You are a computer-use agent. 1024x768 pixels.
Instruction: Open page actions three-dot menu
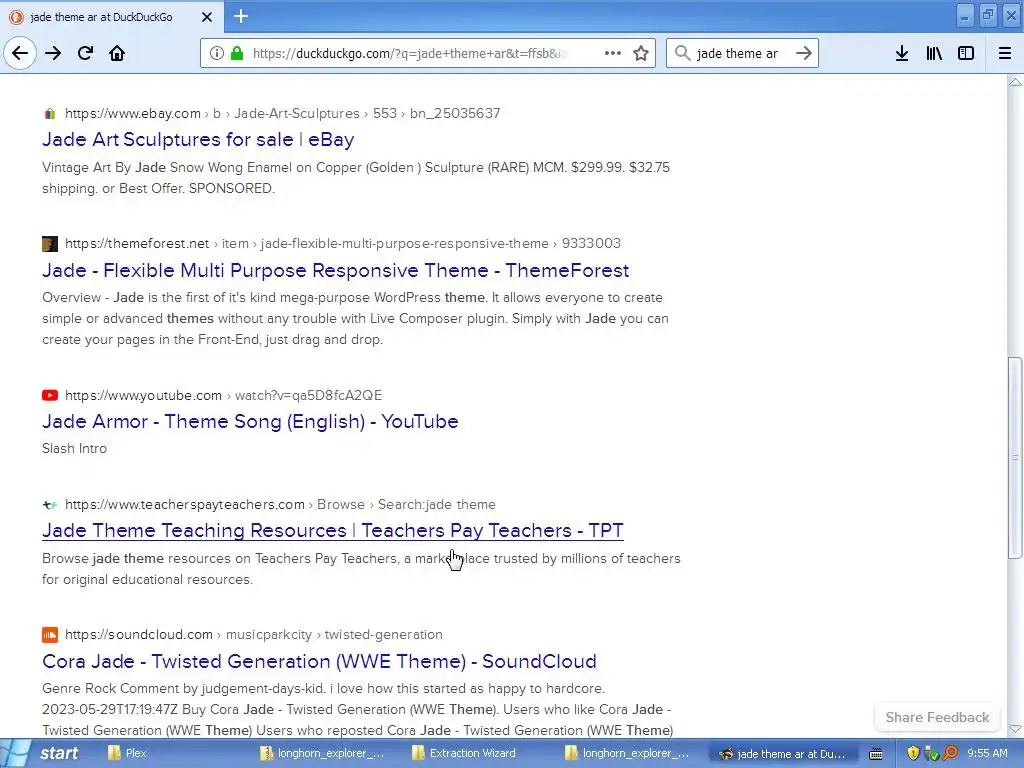pyautogui.click(x=613, y=53)
